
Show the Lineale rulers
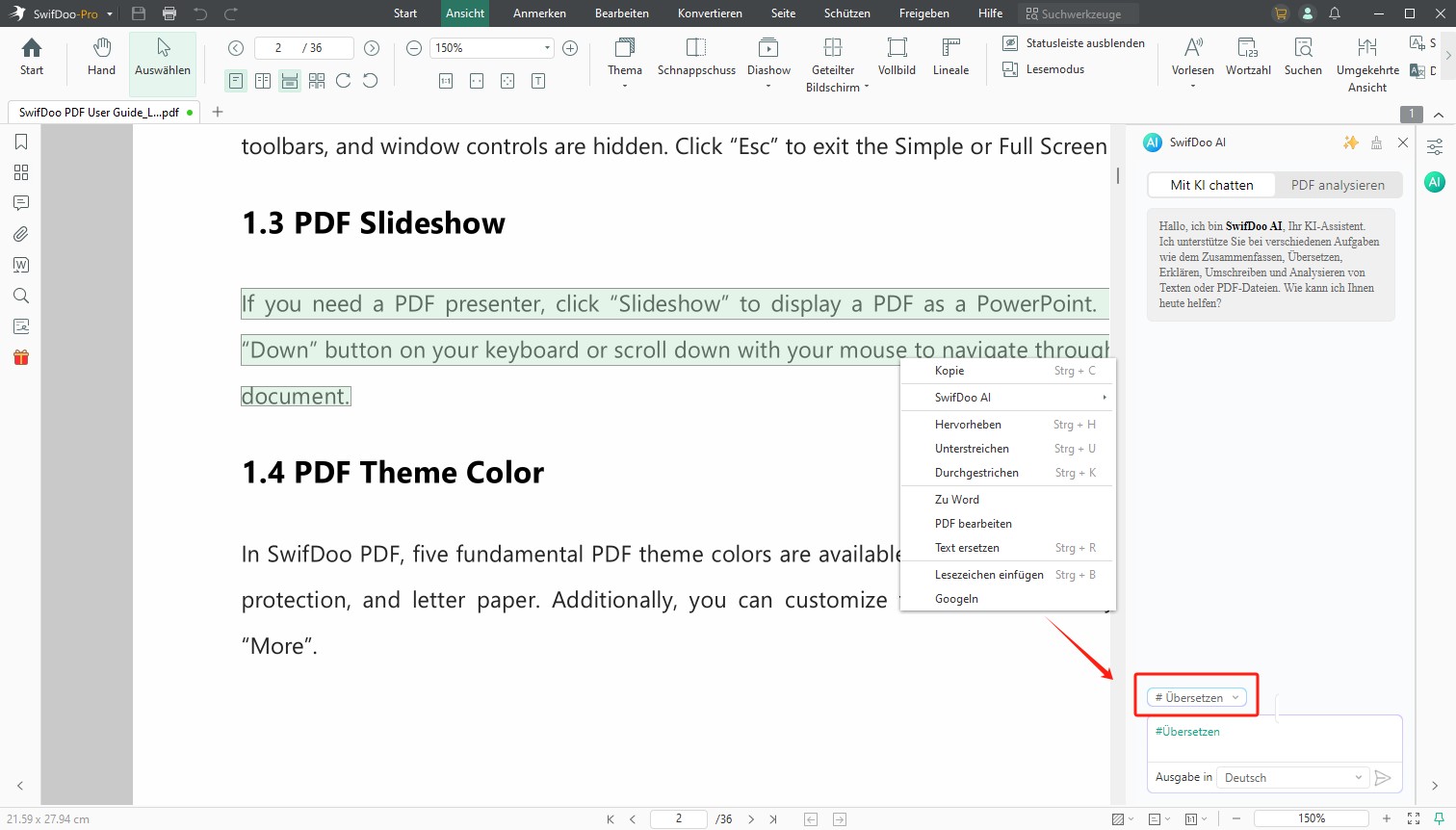pos(950,58)
